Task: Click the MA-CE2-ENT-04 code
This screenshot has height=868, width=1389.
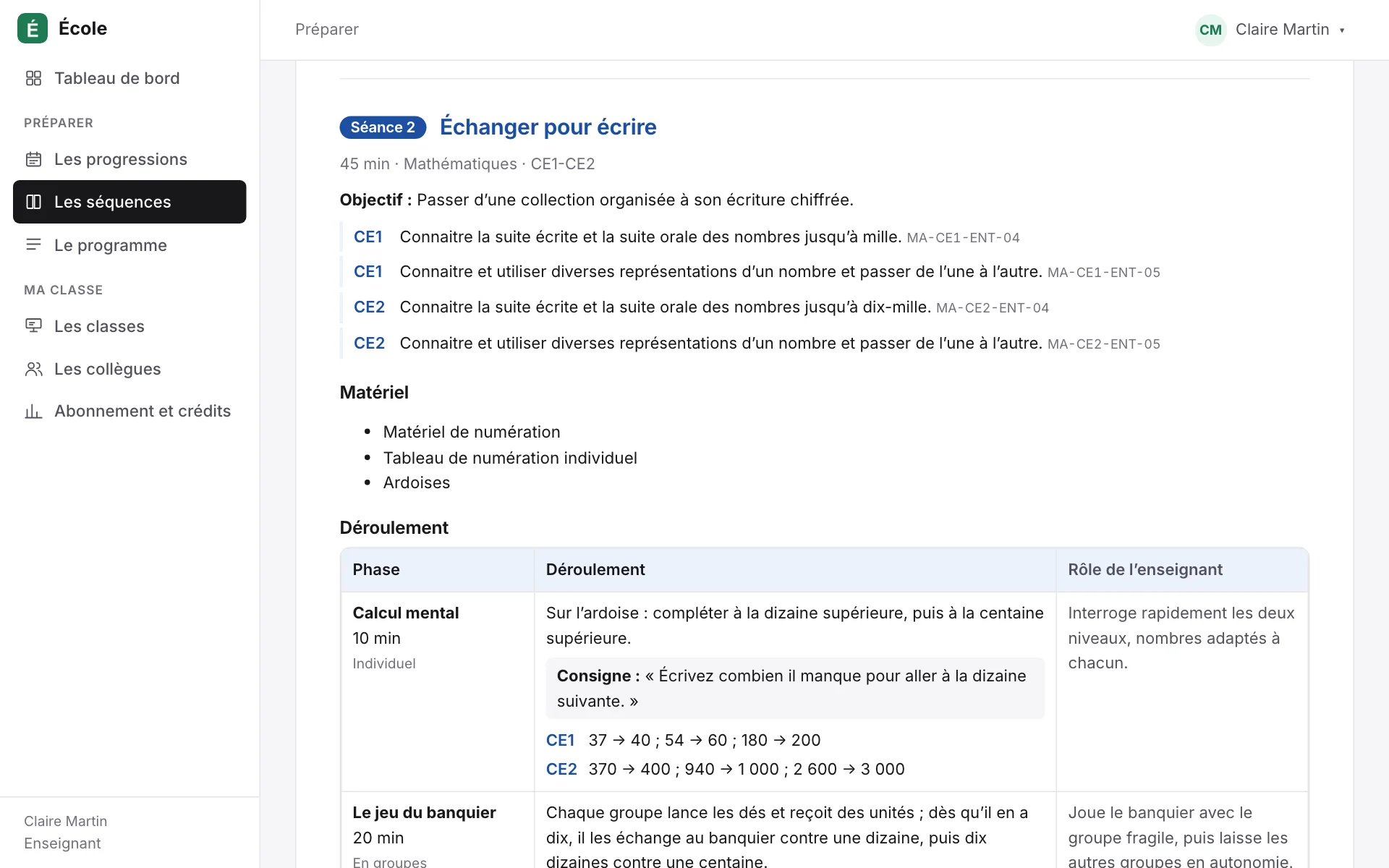Action: (x=993, y=308)
